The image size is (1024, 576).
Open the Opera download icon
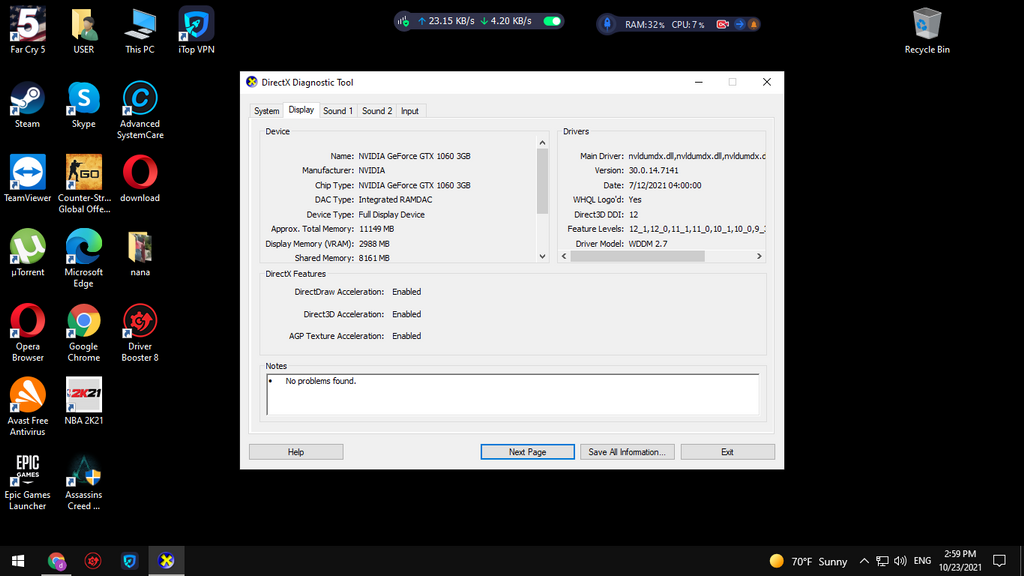(140, 180)
